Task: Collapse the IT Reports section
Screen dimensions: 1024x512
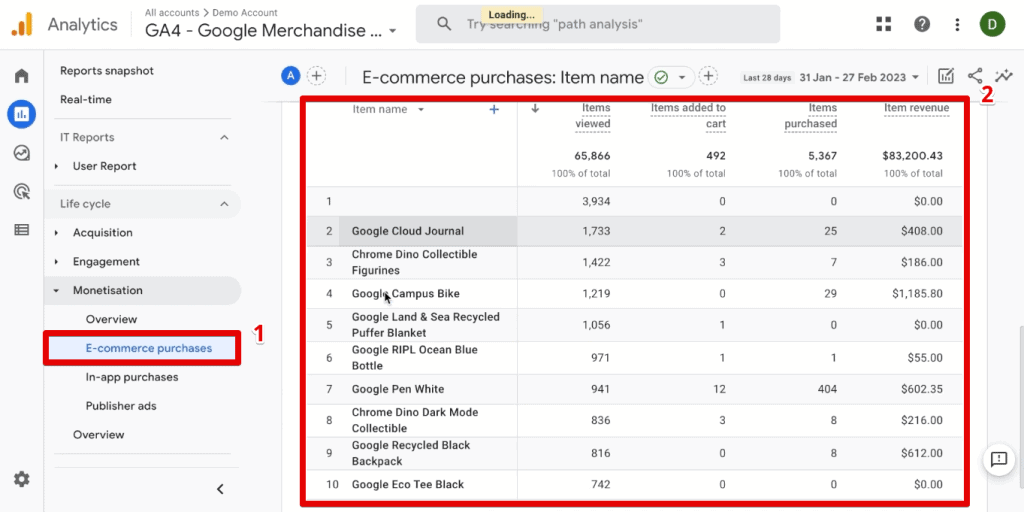Action: click(224, 137)
